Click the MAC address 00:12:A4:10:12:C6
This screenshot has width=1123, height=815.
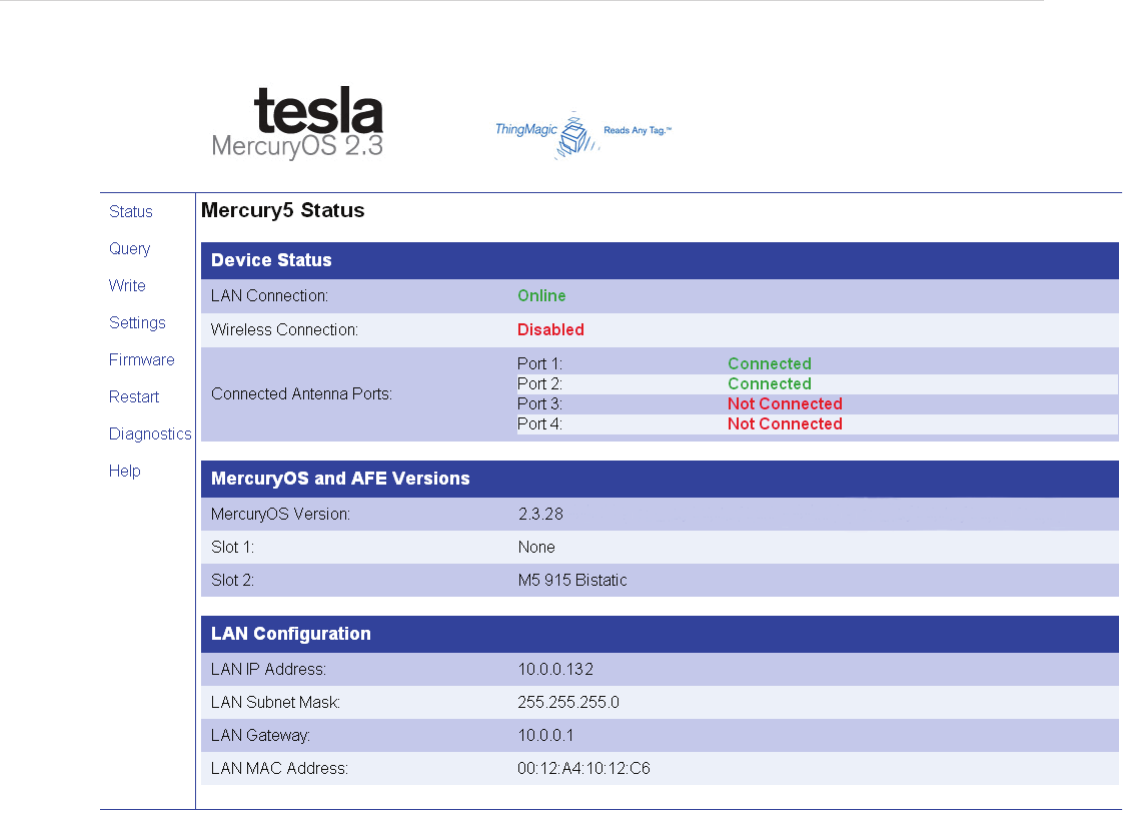click(x=584, y=768)
